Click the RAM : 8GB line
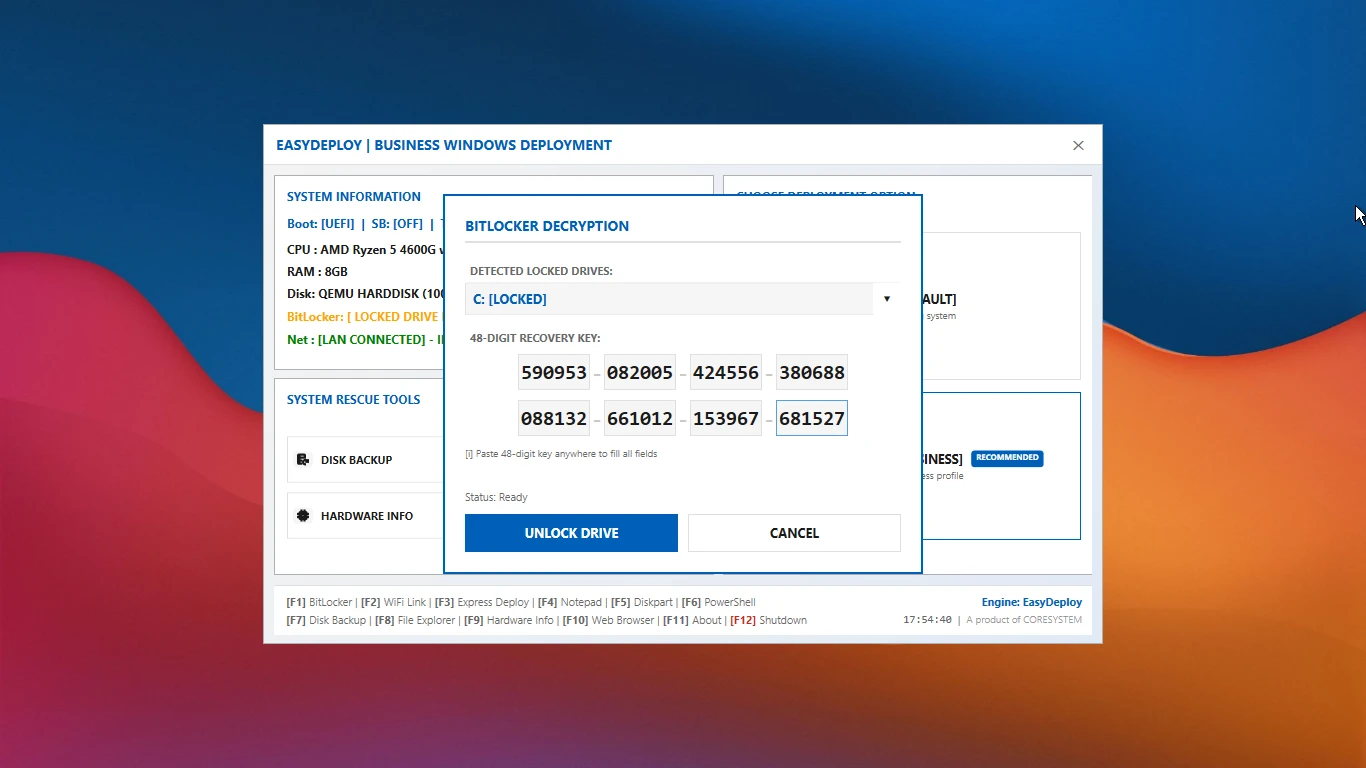 (x=317, y=272)
